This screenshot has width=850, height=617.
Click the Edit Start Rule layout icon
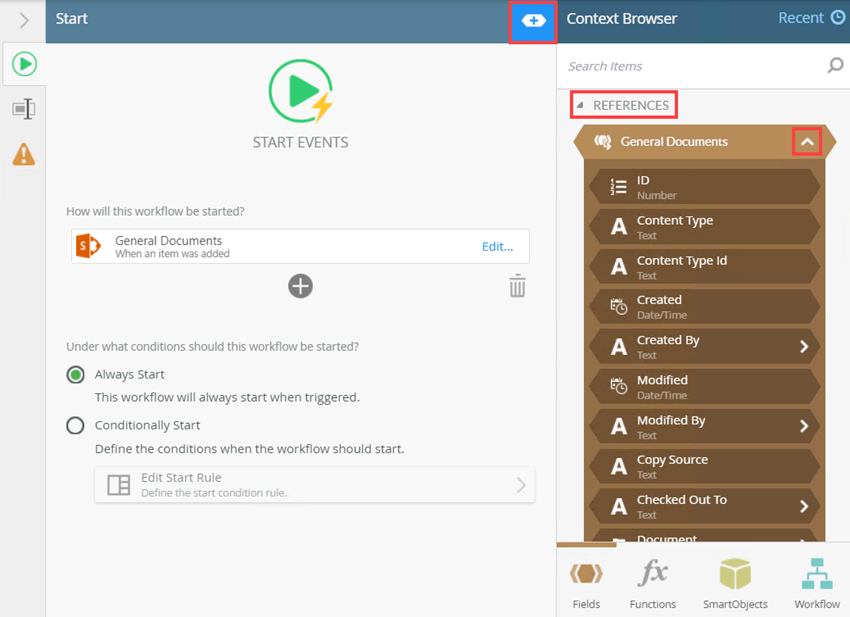119,485
